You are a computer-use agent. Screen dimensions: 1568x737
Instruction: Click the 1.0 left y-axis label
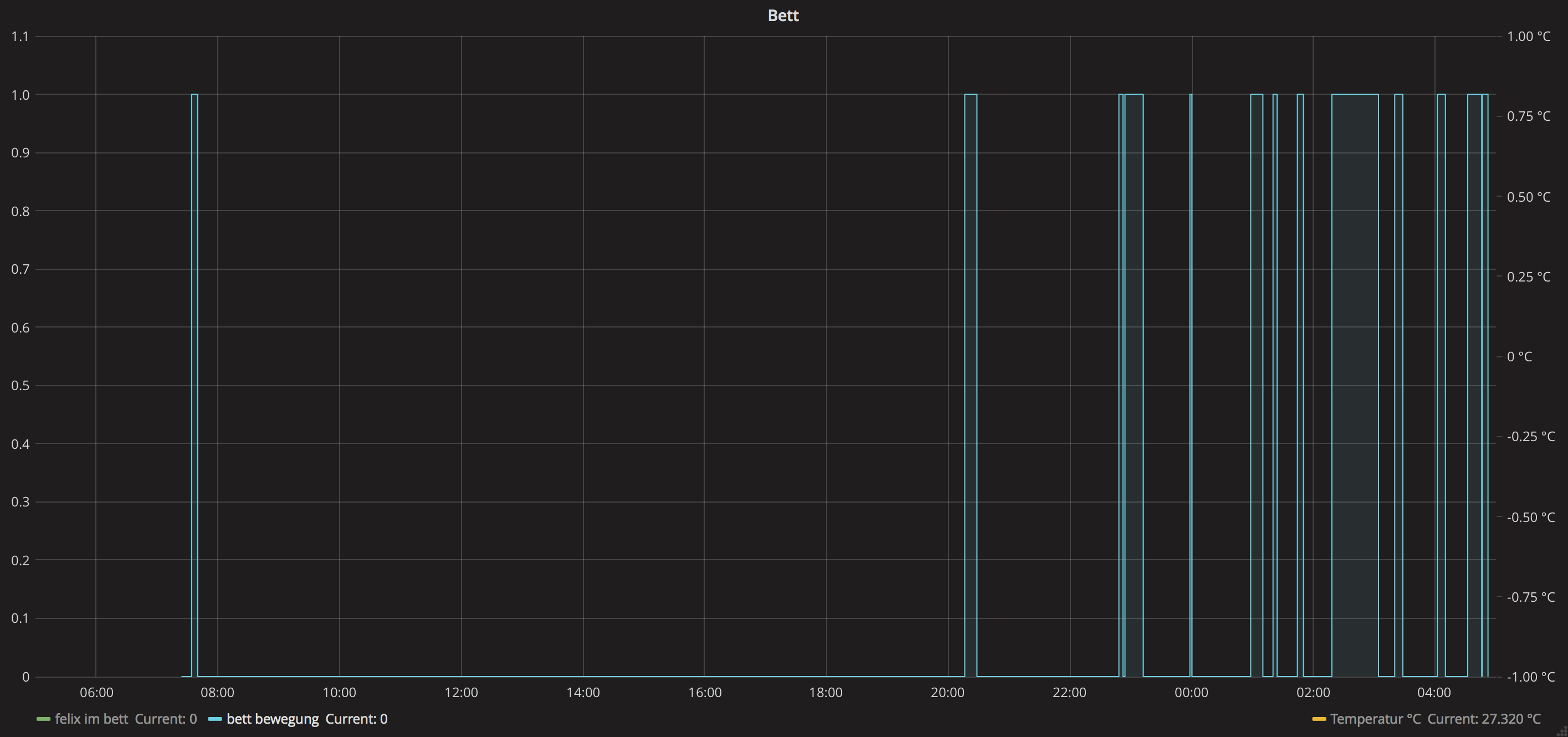pos(20,95)
